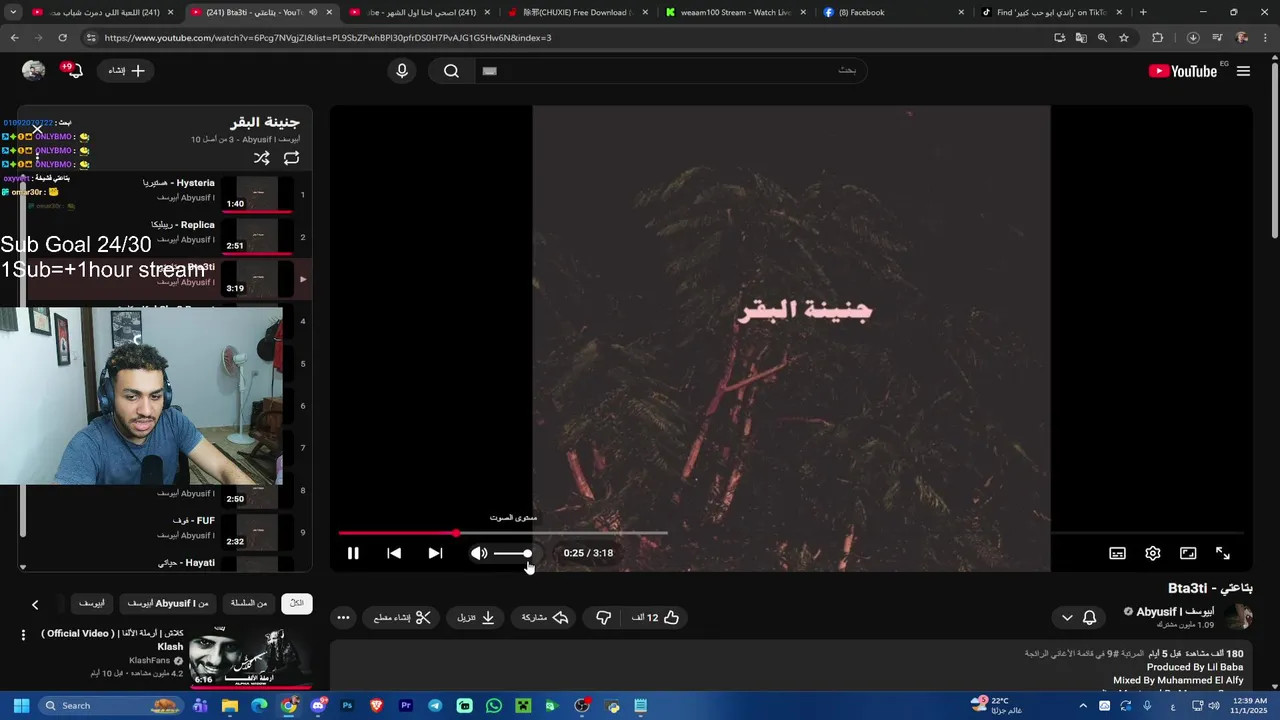Select the 'أبيوسف' filter chip
The height and width of the screenshot is (720, 1280).
[x=92, y=603]
